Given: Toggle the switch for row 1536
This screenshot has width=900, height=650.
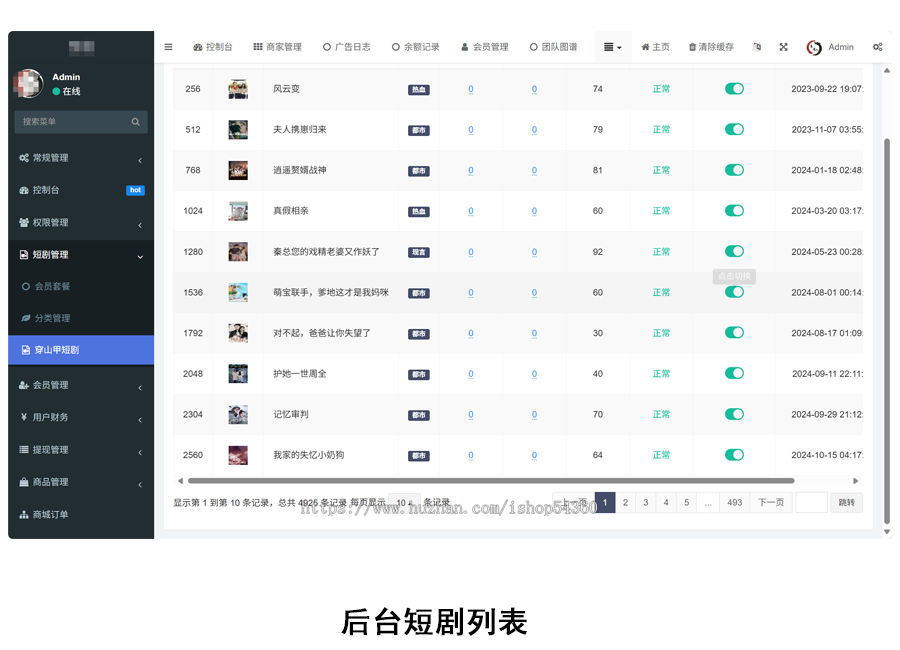Looking at the screenshot, I should pyautogui.click(x=734, y=292).
